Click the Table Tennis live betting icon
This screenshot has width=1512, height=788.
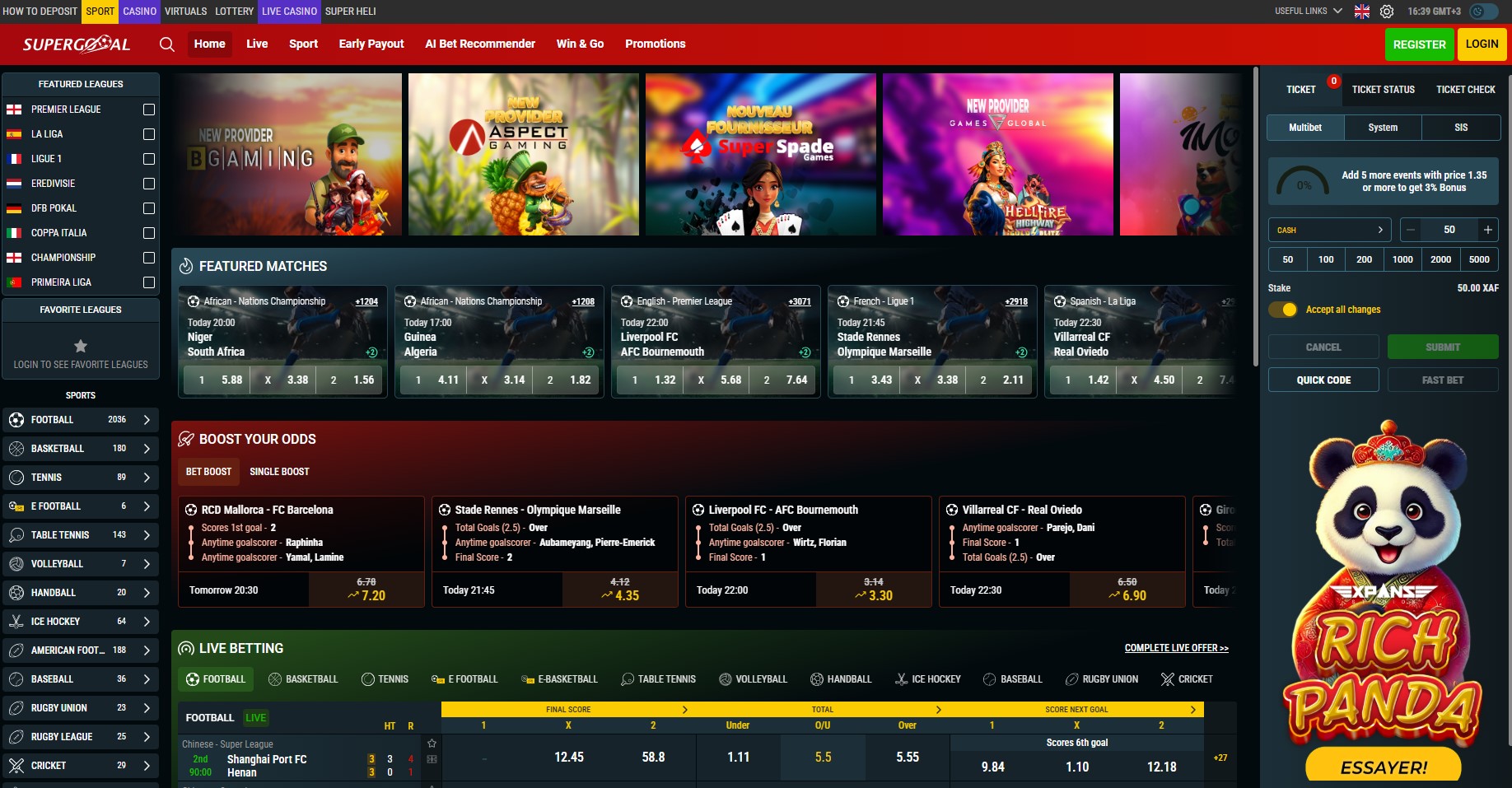coord(628,679)
